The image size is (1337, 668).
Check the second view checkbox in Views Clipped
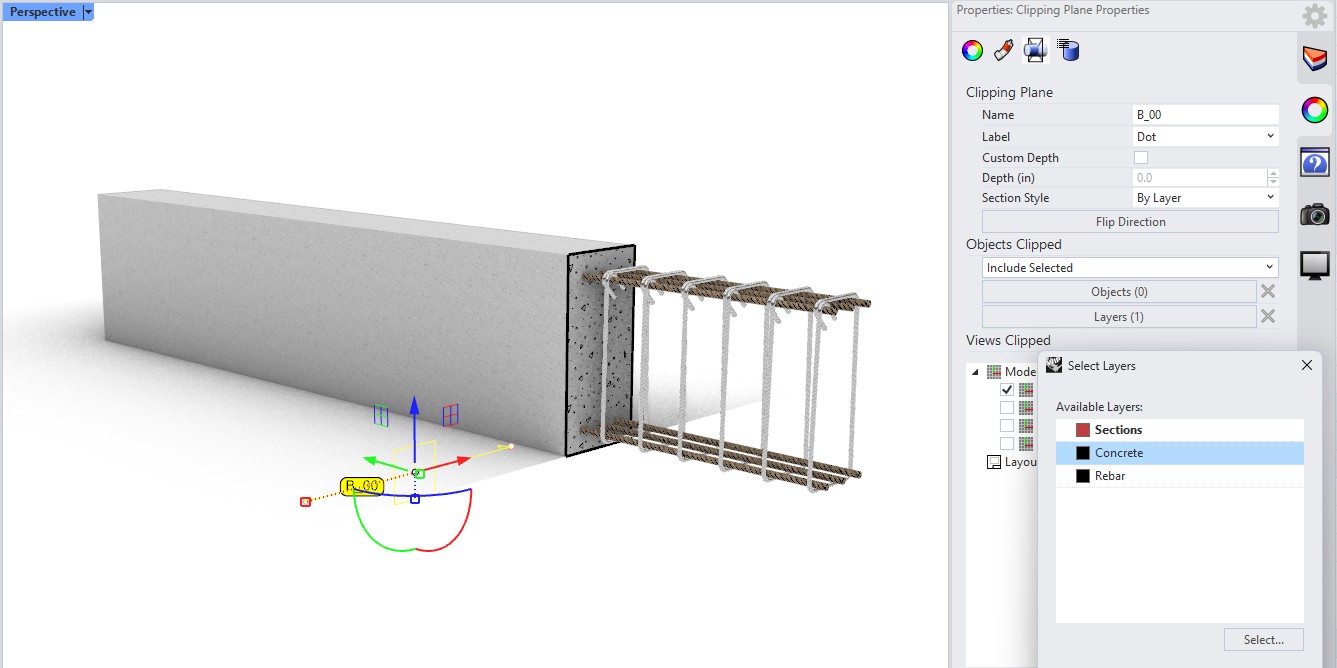coord(1007,408)
